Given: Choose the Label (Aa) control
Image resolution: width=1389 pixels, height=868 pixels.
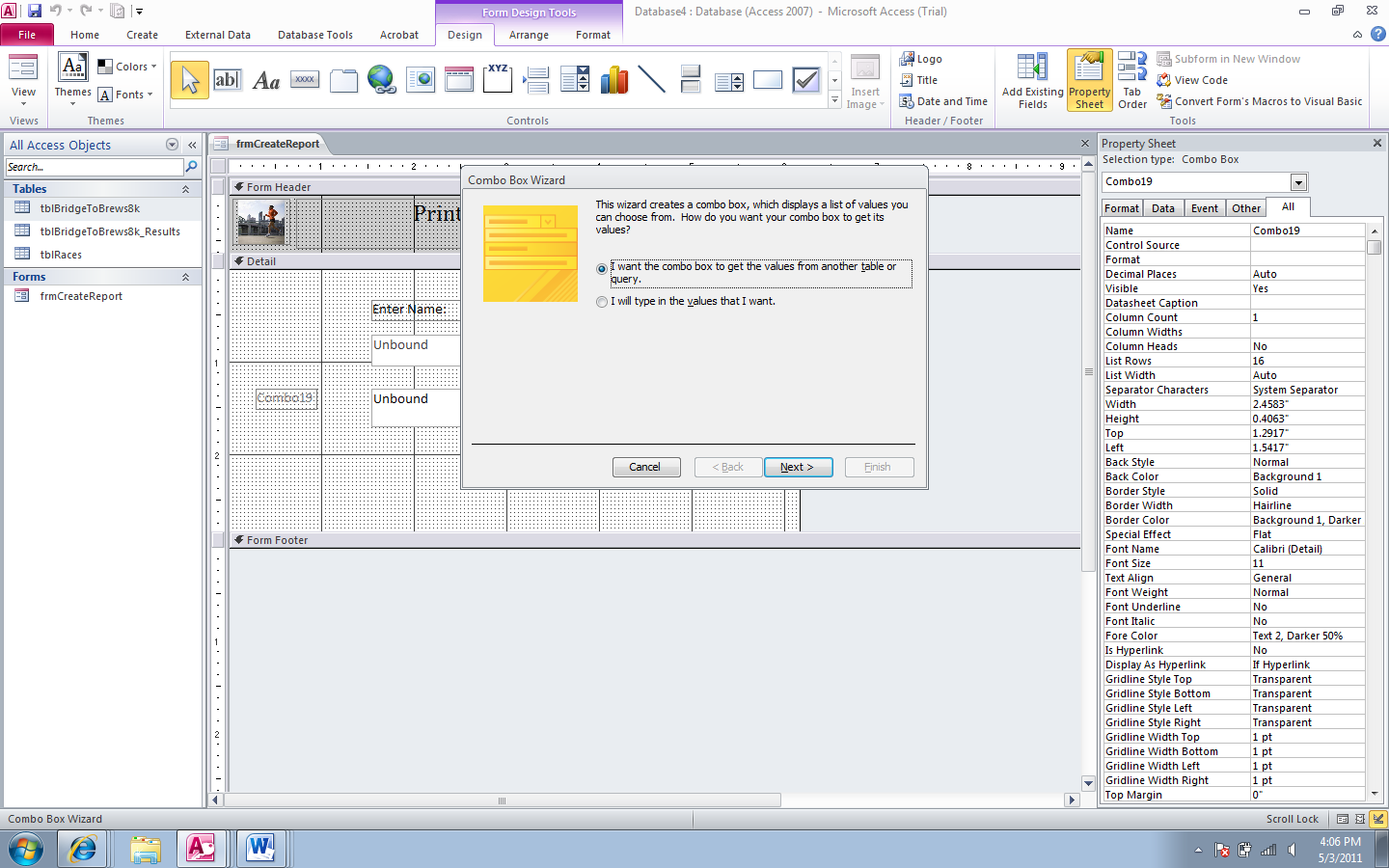Looking at the screenshot, I should [265, 79].
